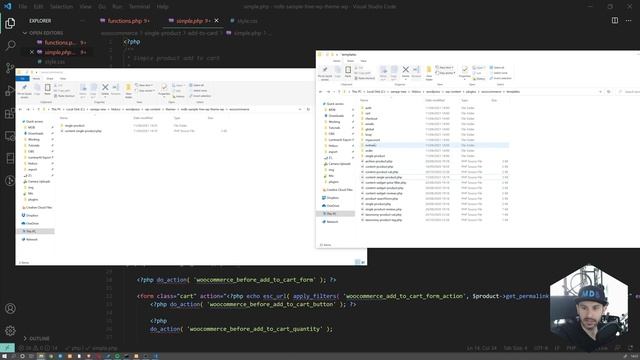Click Move to icon in left Explorer ribbon

(83, 90)
